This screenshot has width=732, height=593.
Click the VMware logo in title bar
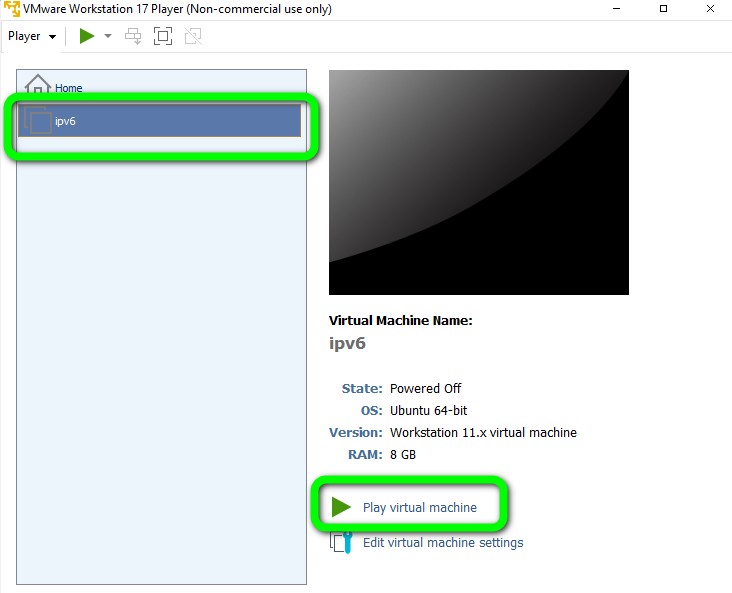point(11,9)
